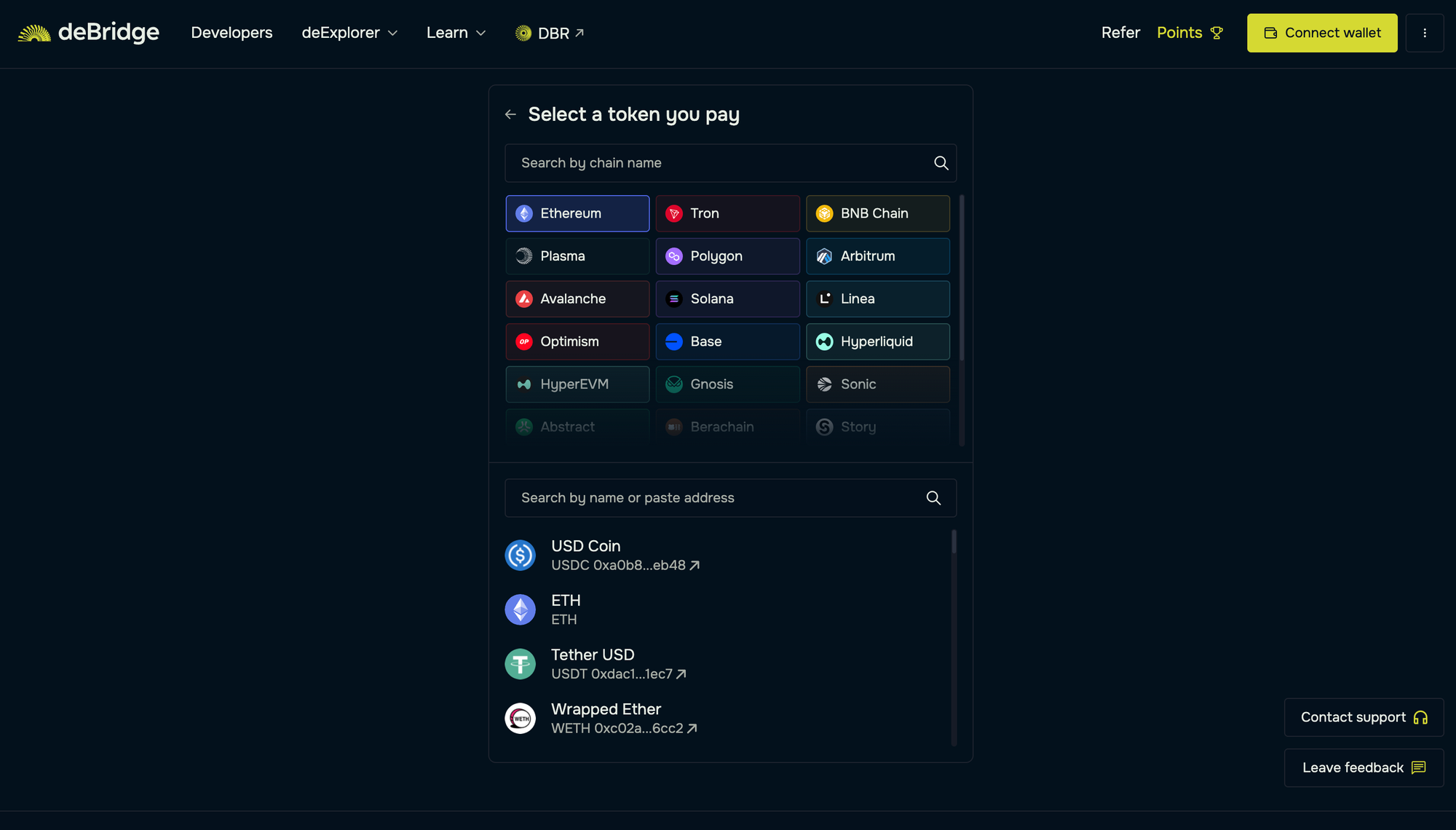1456x830 pixels.
Task: Click the Tron chain logo
Action: [673, 213]
